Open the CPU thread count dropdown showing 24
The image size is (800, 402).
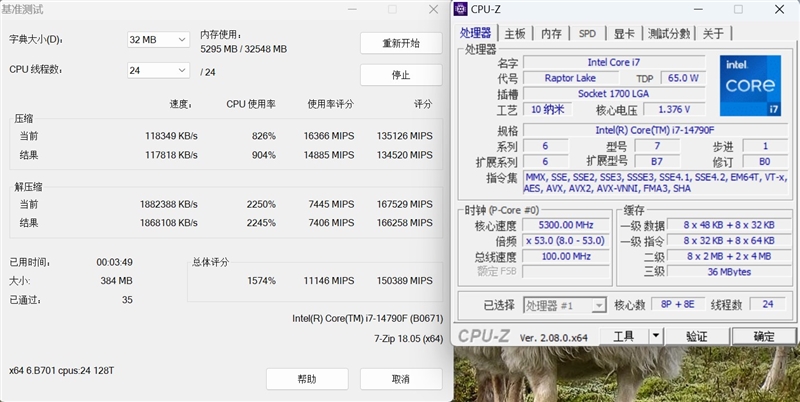[158, 70]
